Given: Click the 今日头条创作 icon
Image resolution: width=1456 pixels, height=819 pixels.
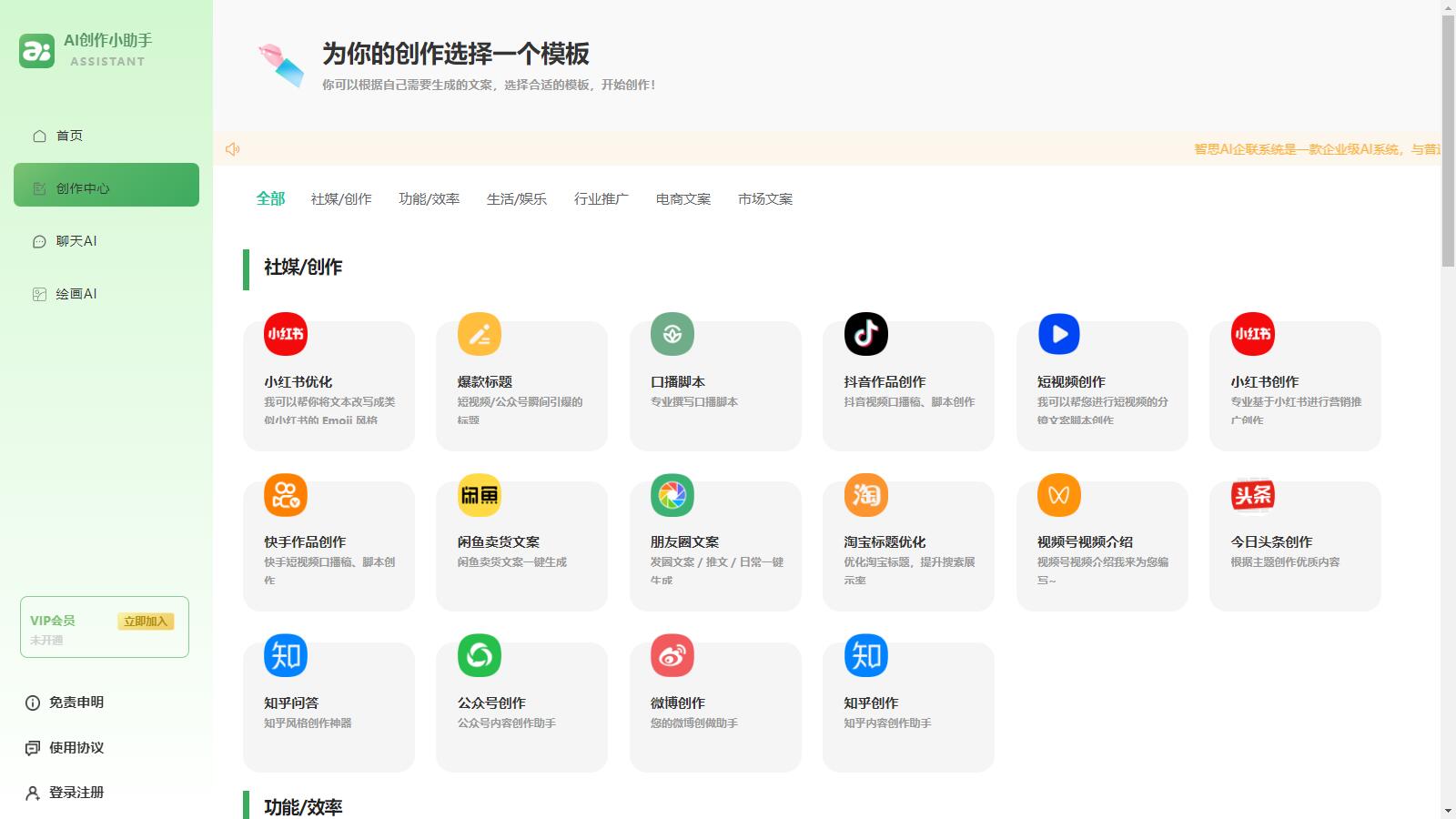Looking at the screenshot, I should 1252,495.
